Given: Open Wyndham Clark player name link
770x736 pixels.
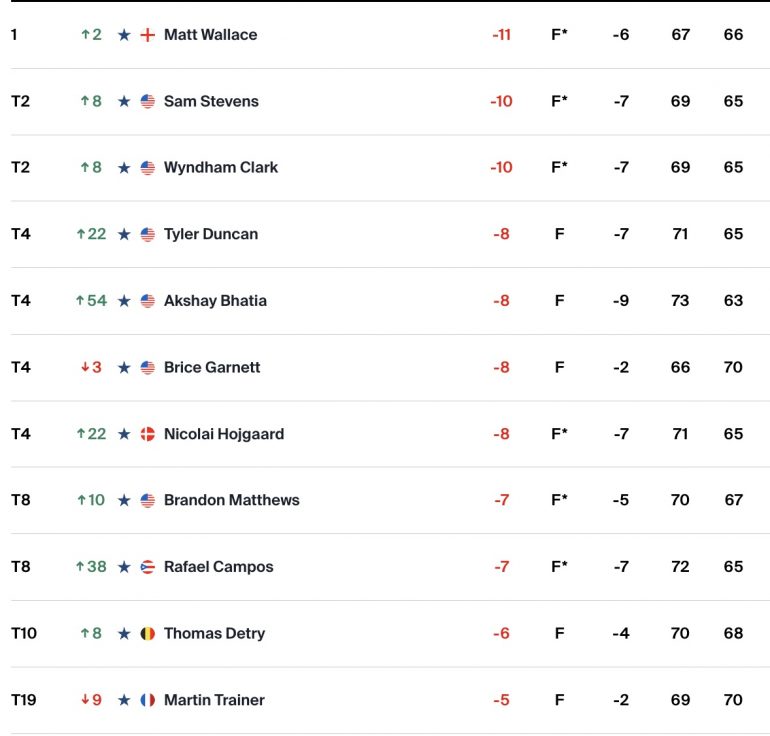Looking at the screenshot, I should (x=220, y=167).
